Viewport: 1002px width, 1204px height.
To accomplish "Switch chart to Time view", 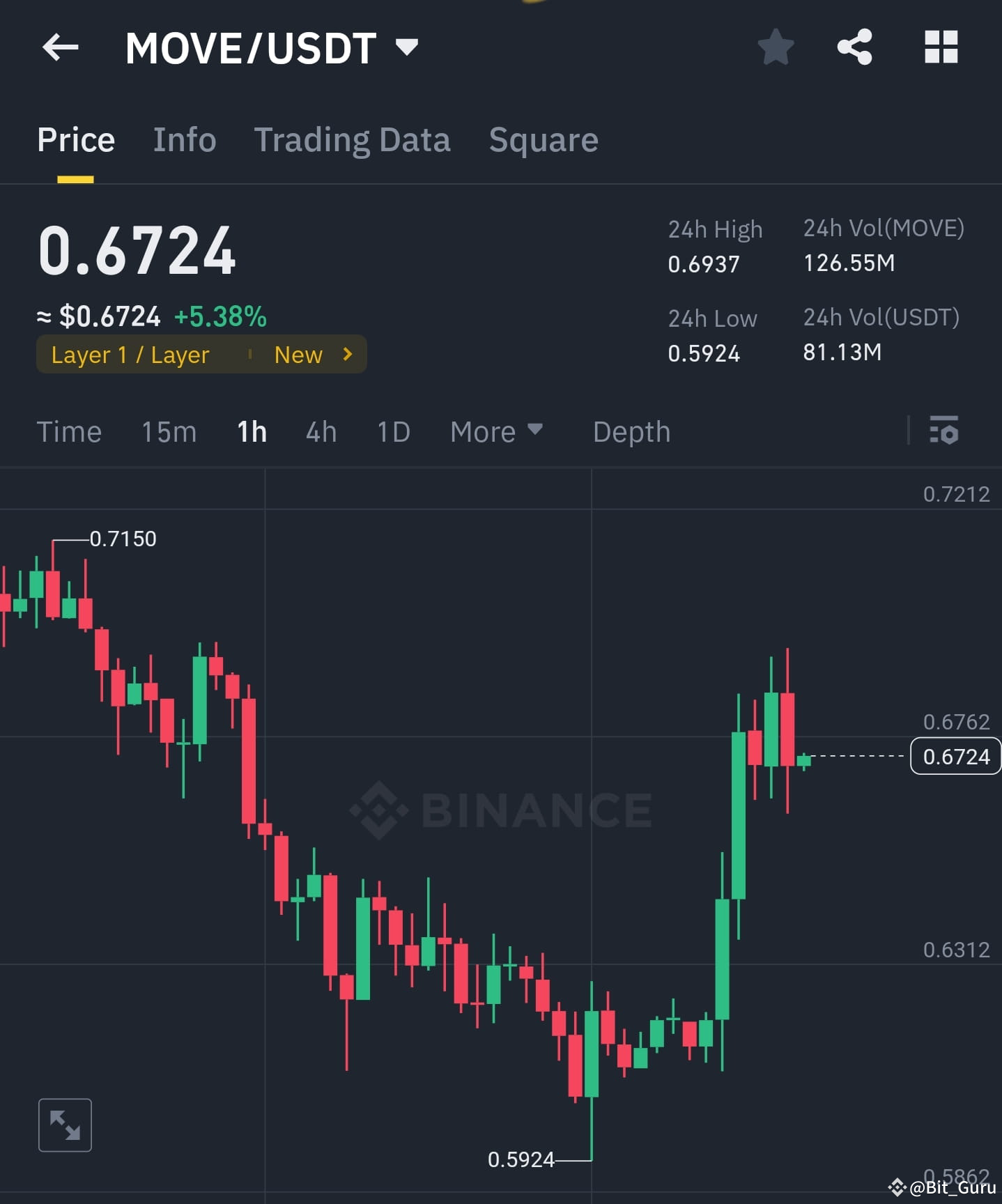I will point(69,432).
